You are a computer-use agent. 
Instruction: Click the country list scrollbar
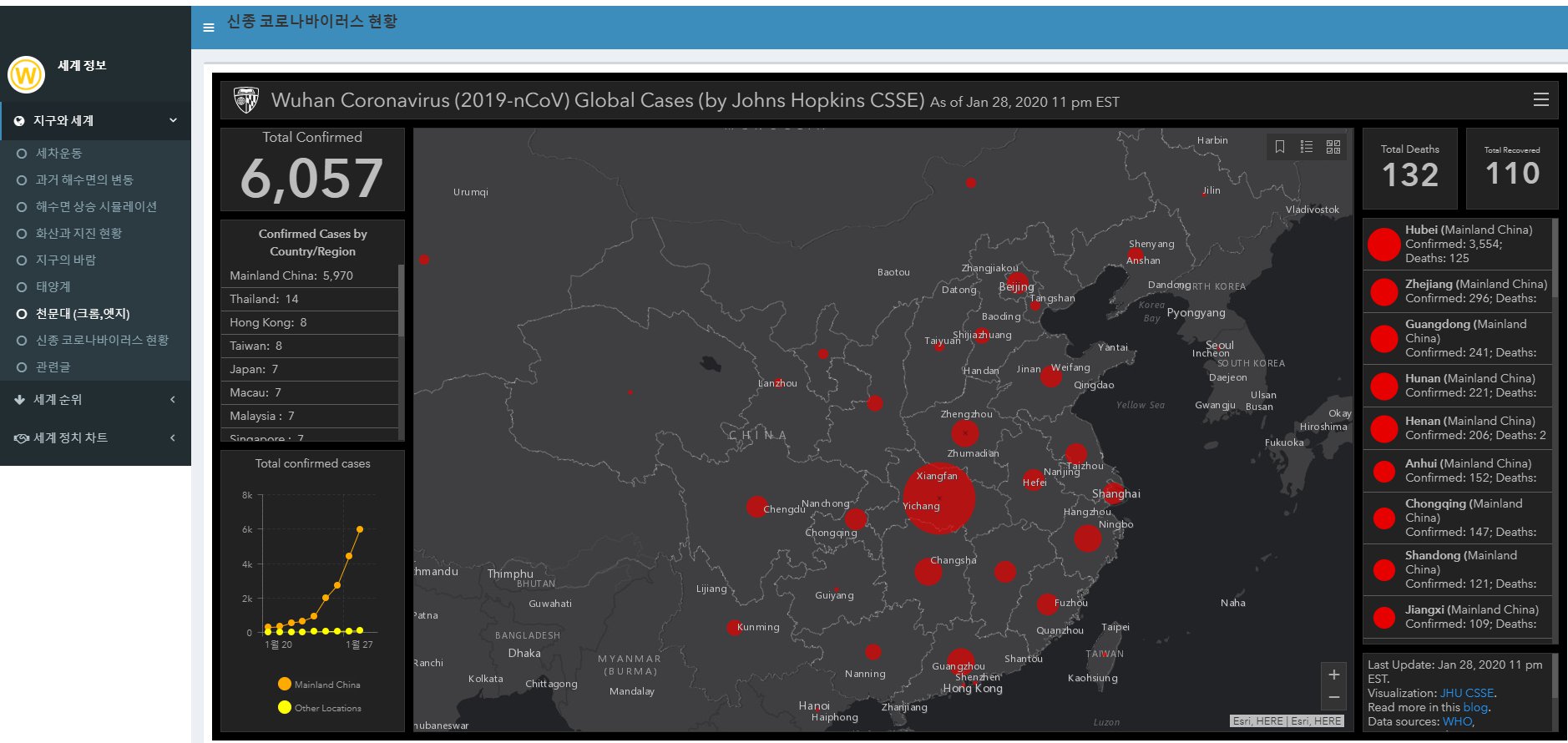[402, 301]
